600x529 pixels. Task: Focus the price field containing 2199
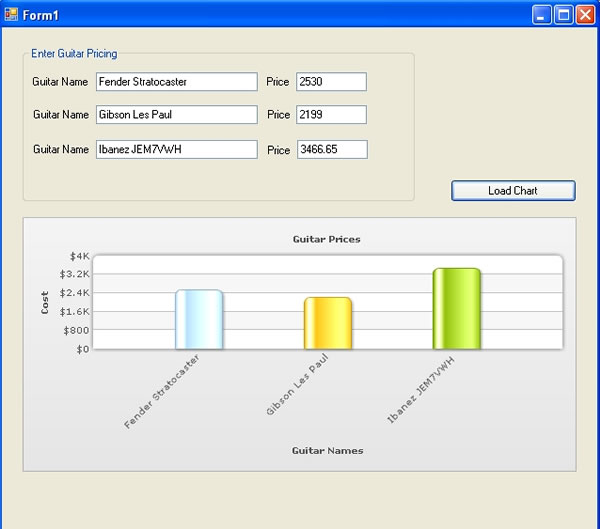(331, 115)
